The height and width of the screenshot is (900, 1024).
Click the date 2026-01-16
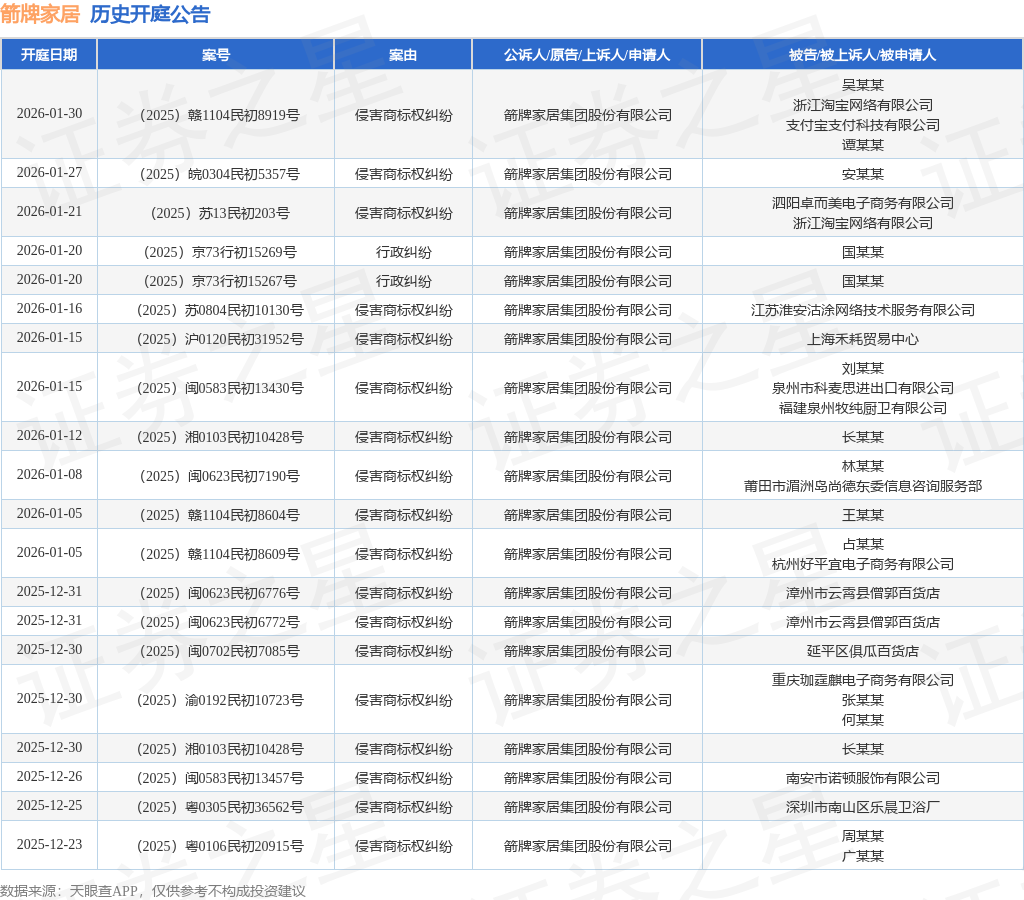50,308
